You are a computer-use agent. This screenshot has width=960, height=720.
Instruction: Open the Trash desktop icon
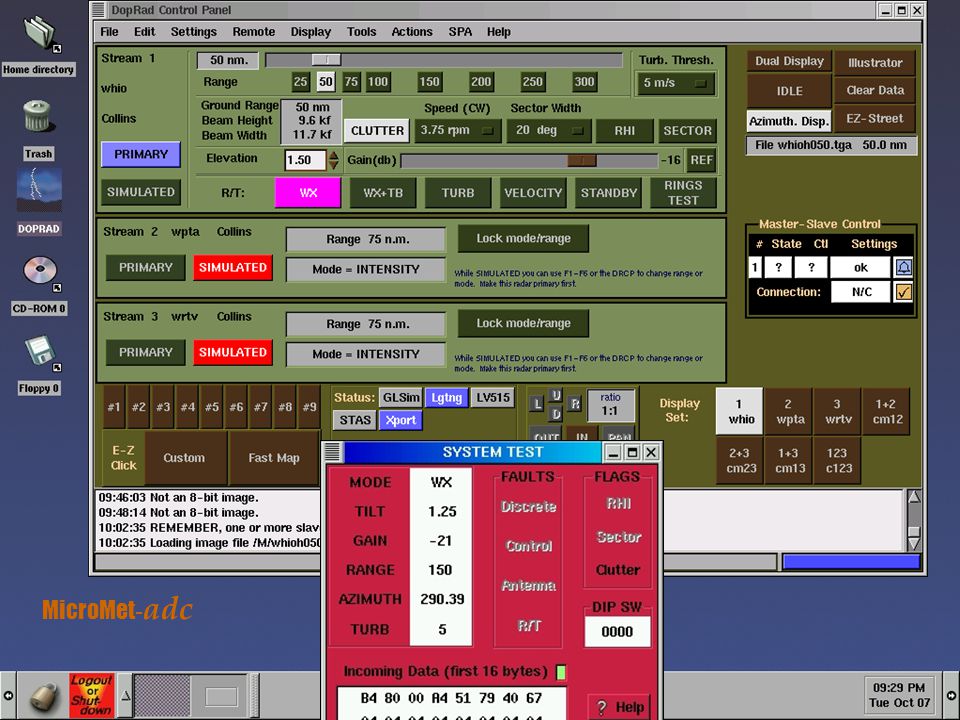click(x=37, y=116)
